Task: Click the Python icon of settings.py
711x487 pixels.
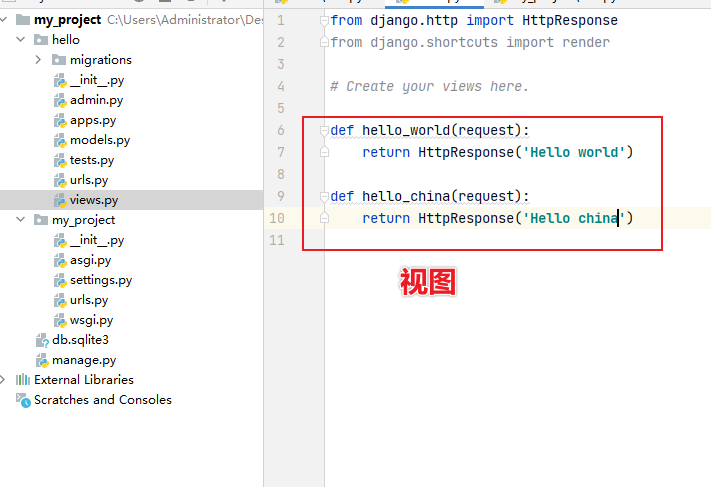Action: [x=60, y=280]
